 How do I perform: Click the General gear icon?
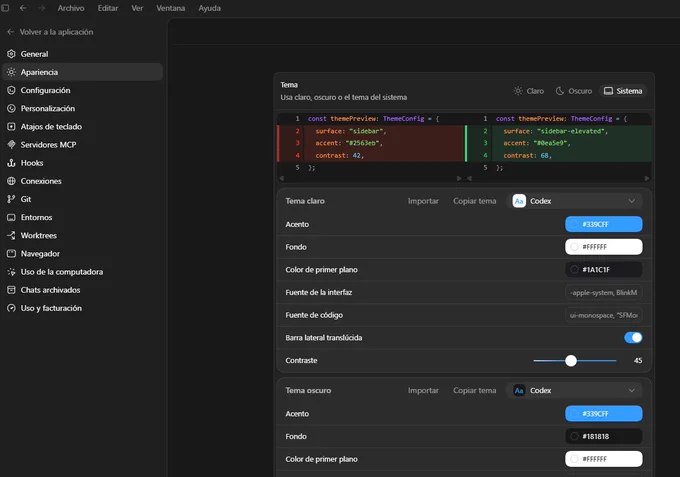[11, 54]
